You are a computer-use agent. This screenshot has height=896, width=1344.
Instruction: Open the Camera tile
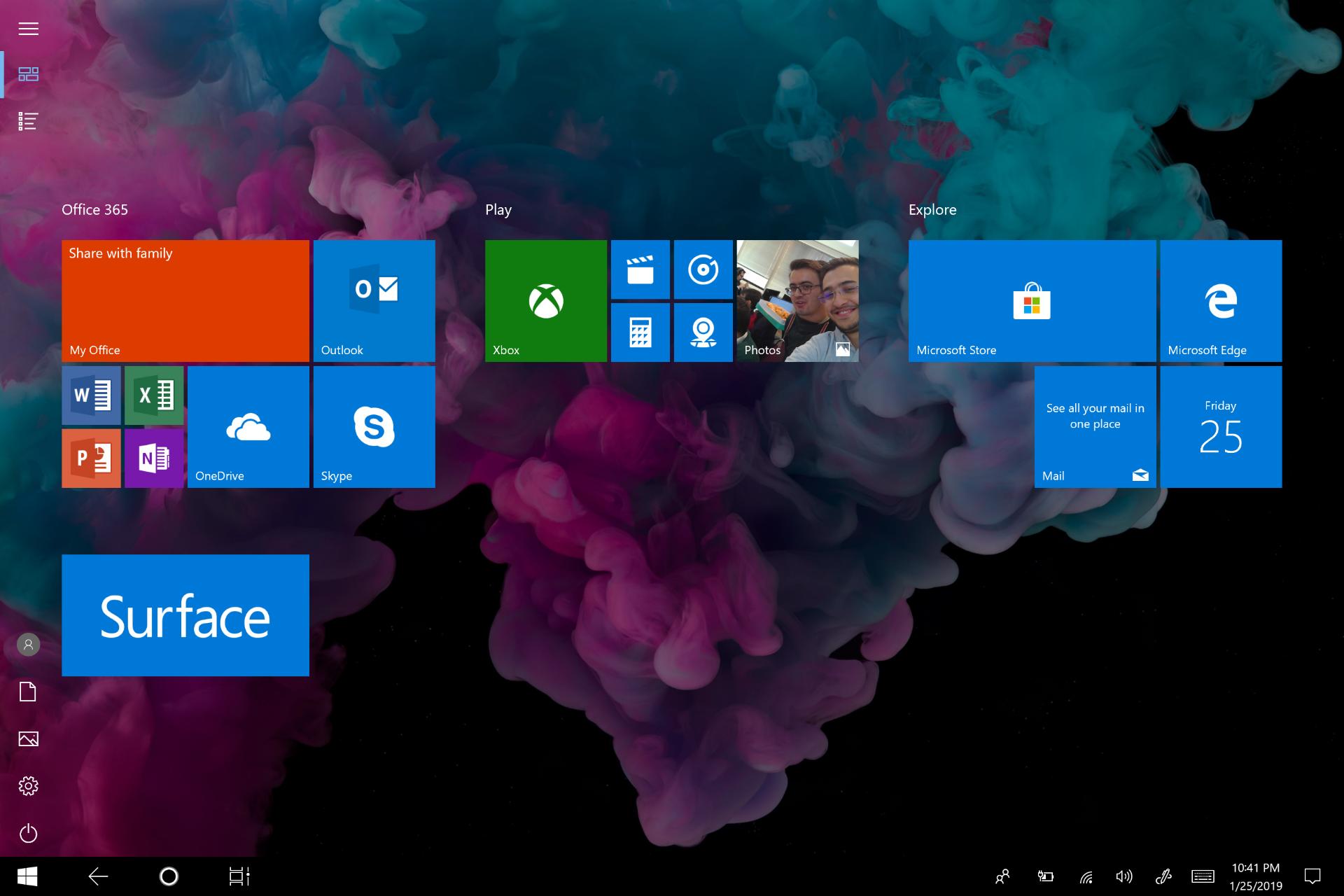703,332
